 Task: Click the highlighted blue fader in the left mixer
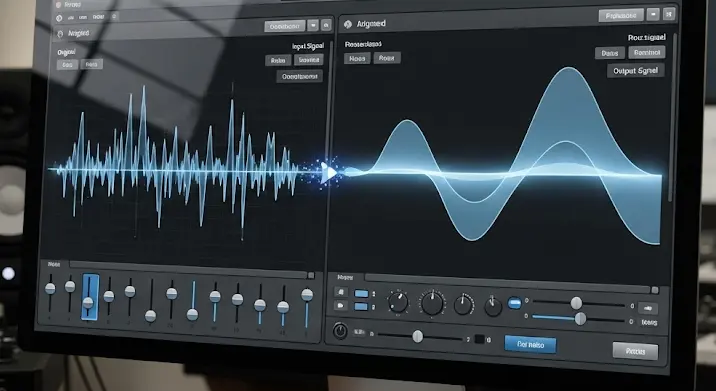(x=90, y=297)
